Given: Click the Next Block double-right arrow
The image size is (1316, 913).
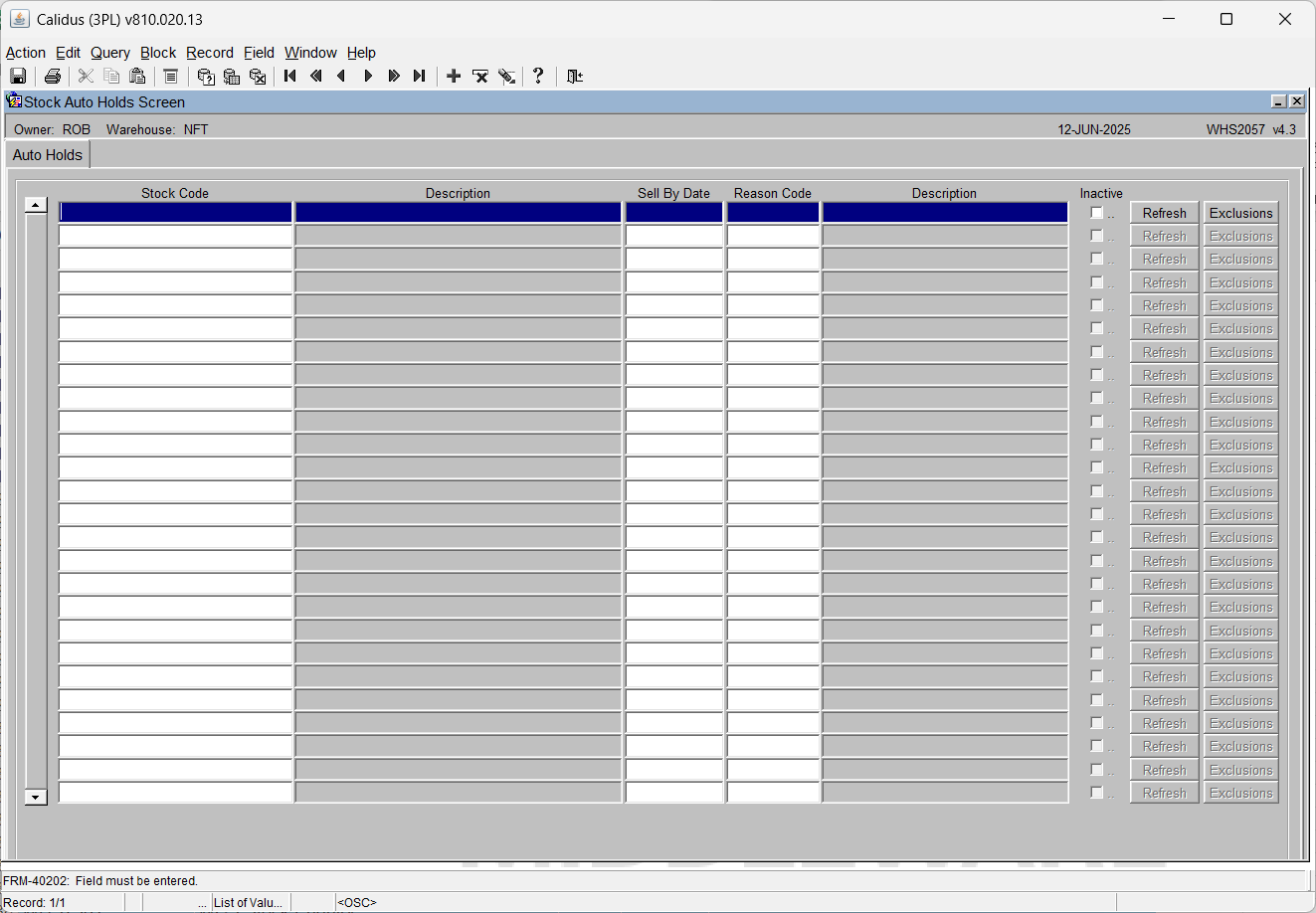Looking at the screenshot, I should [x=394, y=76].
